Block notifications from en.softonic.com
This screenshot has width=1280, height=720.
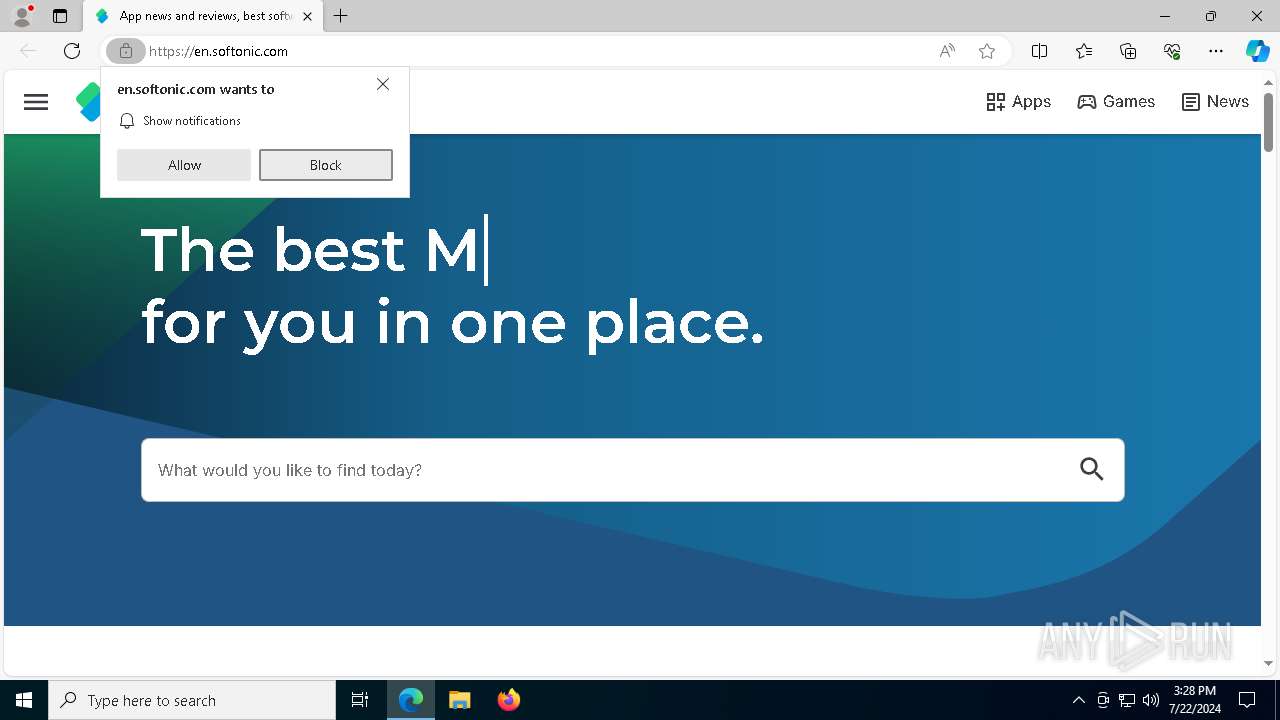coord(326,165)
